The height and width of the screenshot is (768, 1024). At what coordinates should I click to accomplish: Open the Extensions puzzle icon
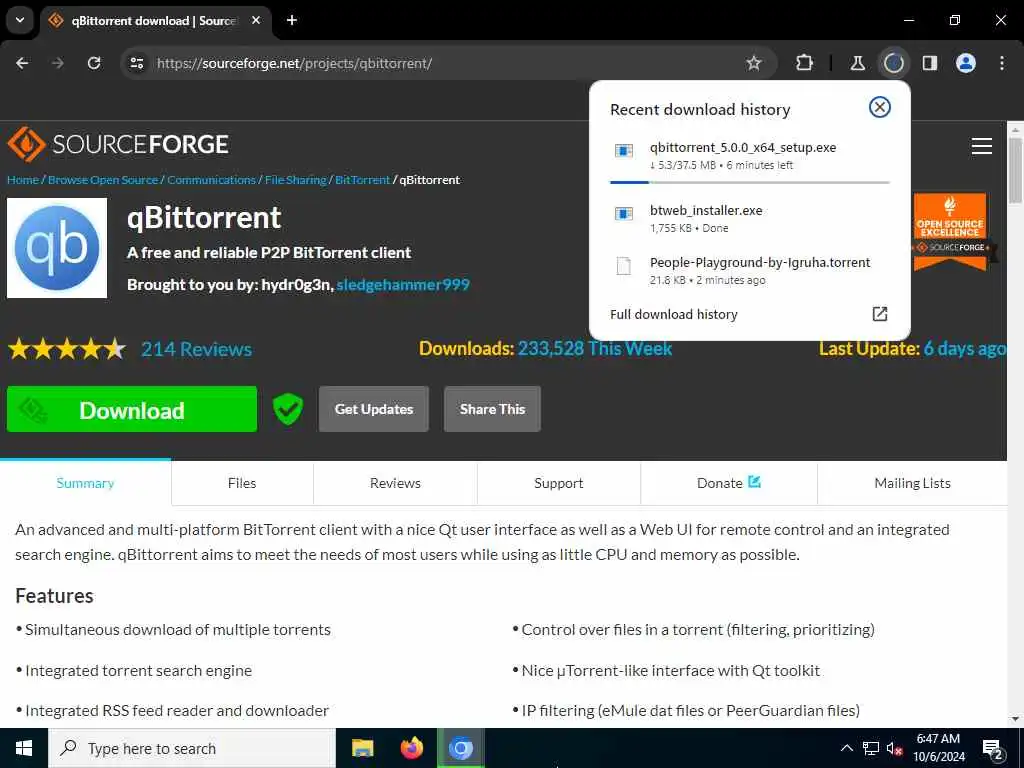pos(805,63)
